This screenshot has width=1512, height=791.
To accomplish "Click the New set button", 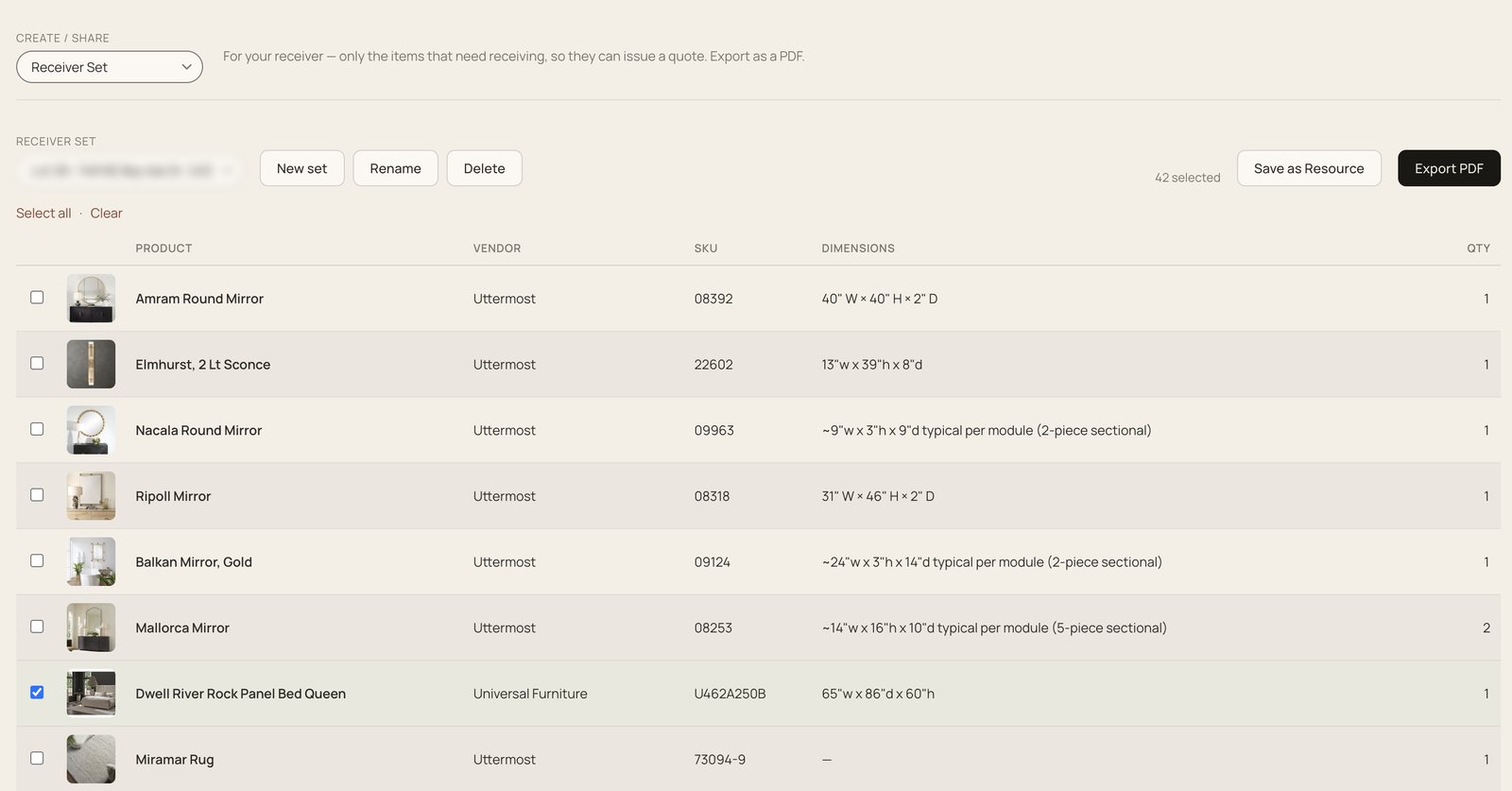I will click(302, 168).
